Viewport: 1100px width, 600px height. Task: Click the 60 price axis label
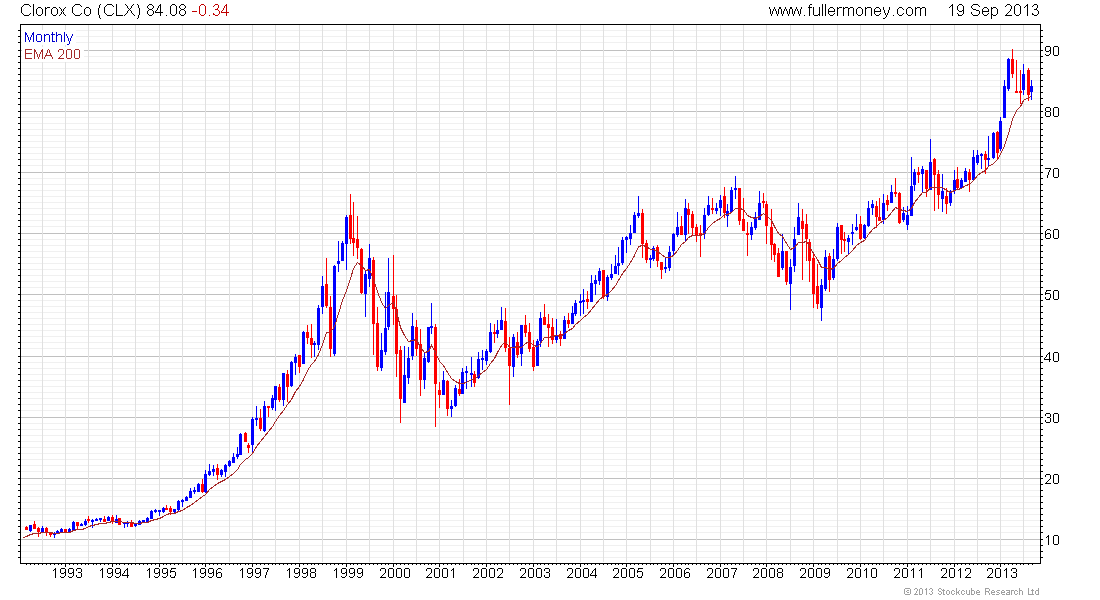pyautogui.click(x=1052, y=234)
